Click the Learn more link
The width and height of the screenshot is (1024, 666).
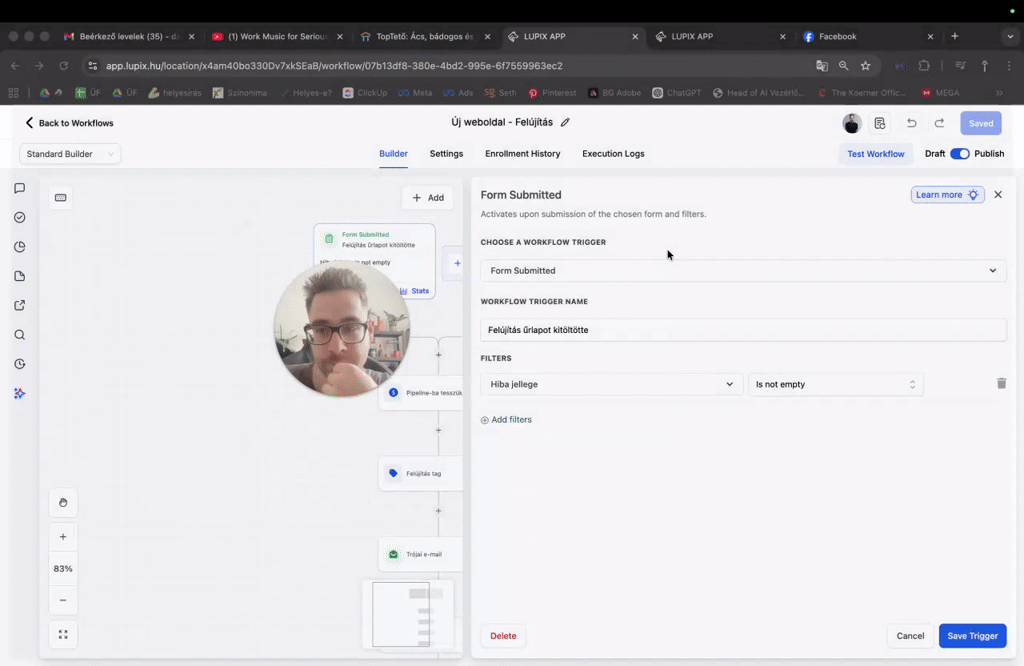[x=946, y=194]
